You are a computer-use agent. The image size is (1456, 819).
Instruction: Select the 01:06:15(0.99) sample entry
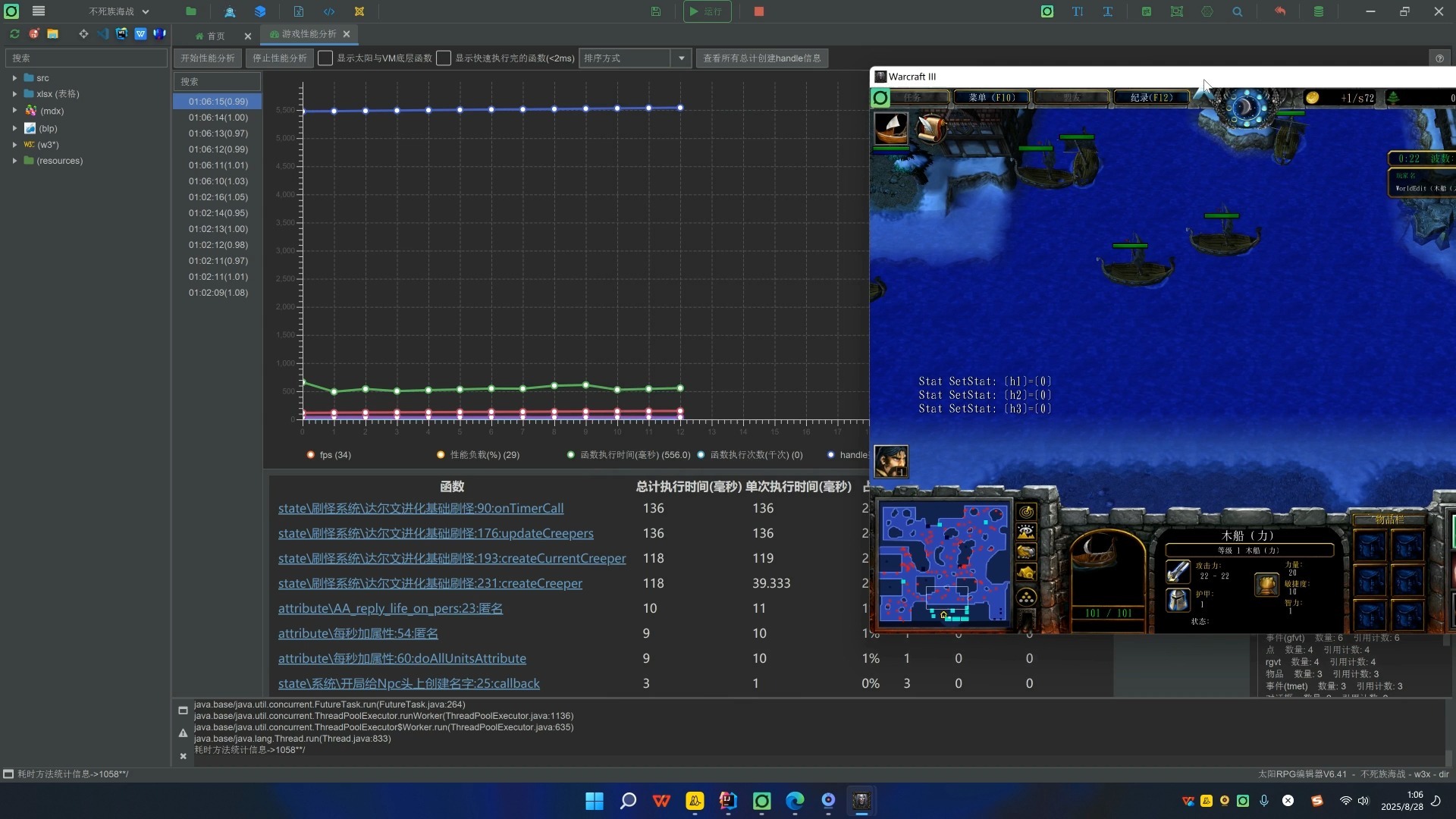(218, 102)
